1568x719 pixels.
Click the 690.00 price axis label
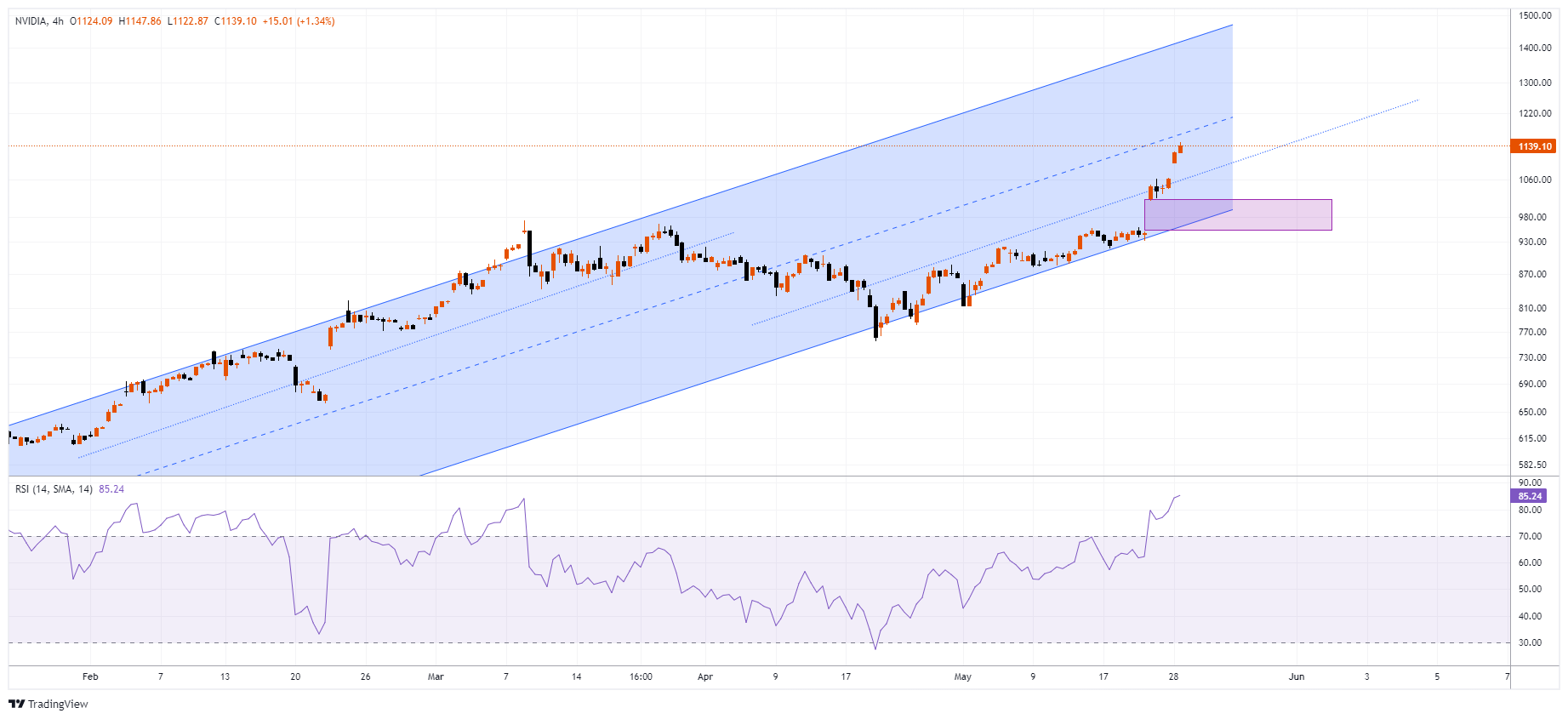click(x=1532, y=384)
